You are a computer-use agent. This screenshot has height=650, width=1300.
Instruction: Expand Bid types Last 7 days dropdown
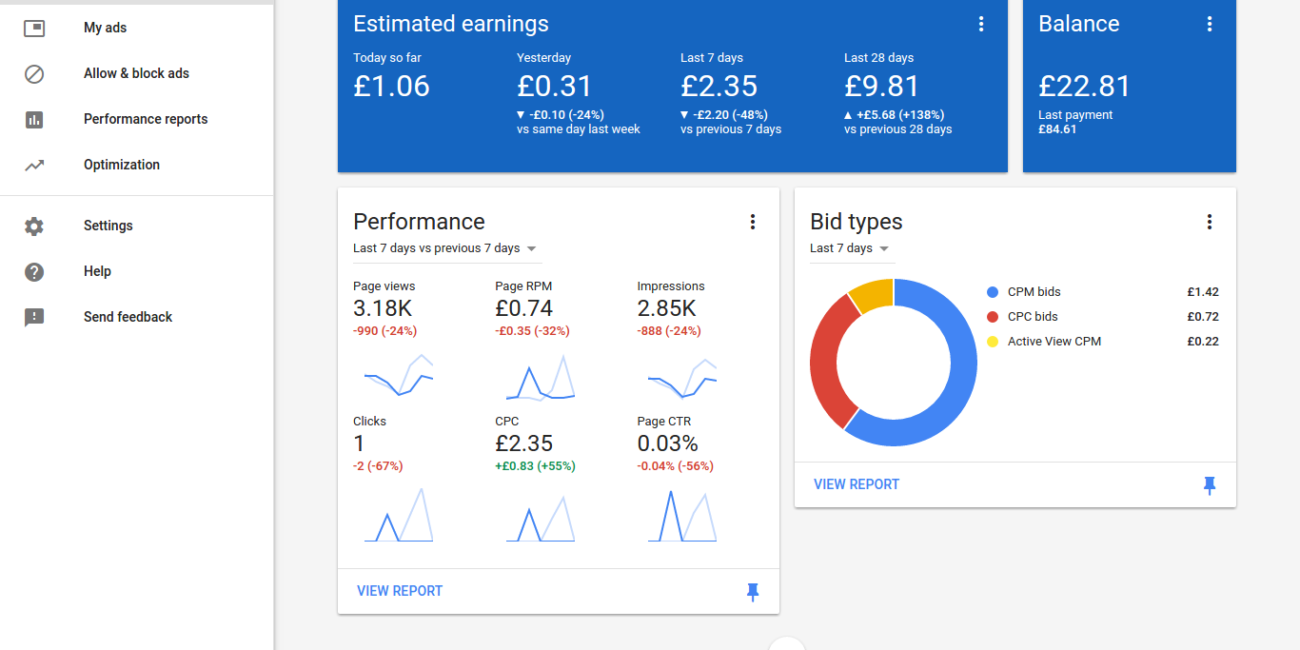point(883,249)
